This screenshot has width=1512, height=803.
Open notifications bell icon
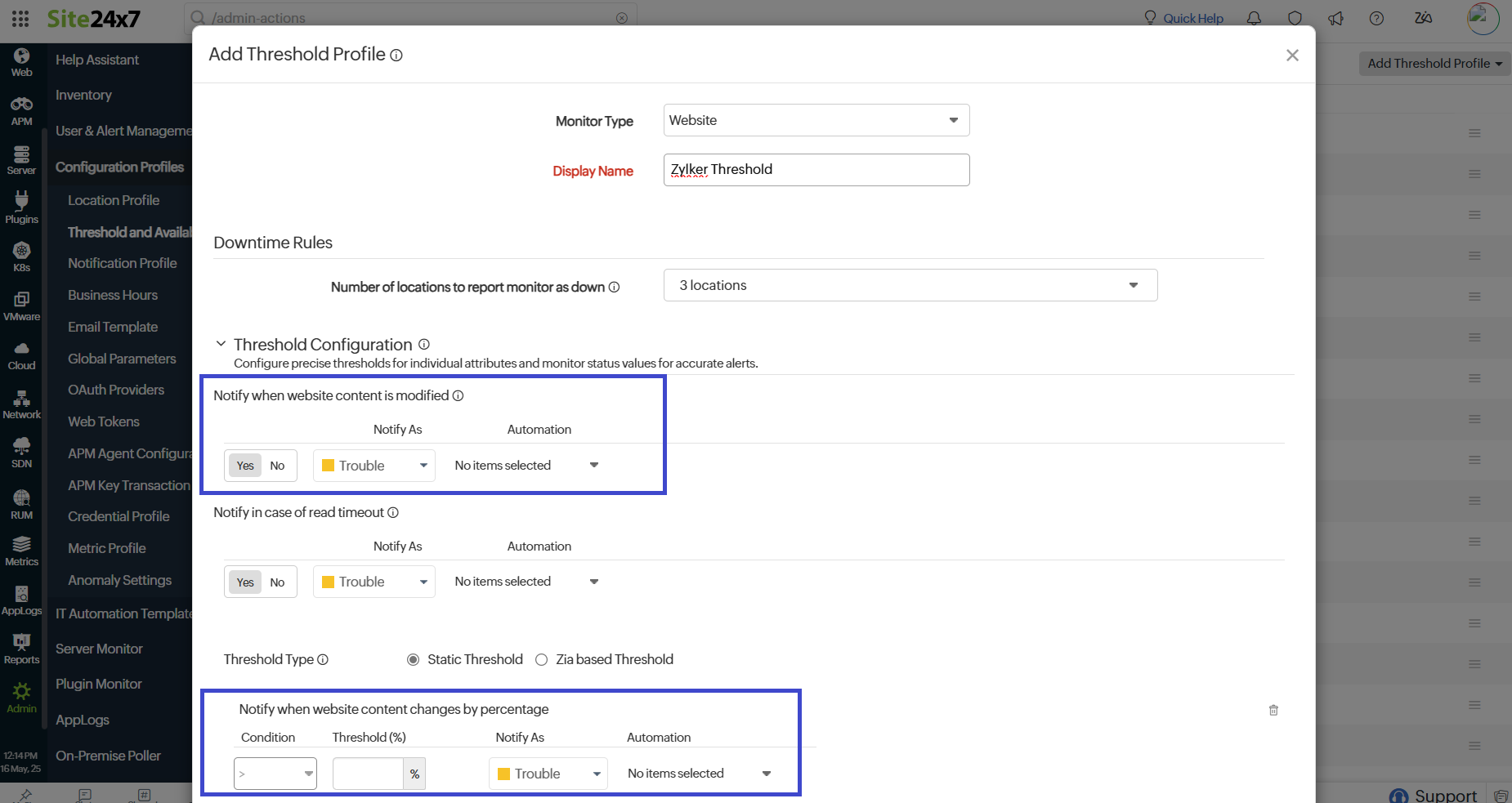coord(1254,18)
